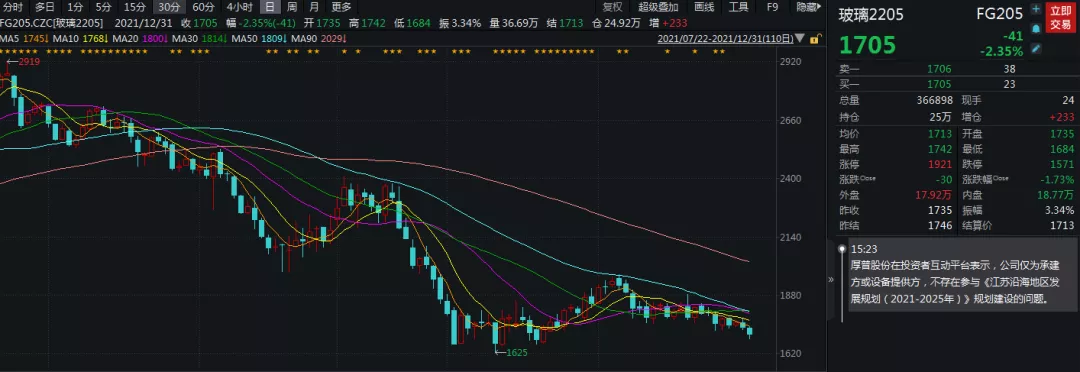Click the 结算价 value 1713
This screenshot has height=372, width=1080.
[x=1062, y=226]
